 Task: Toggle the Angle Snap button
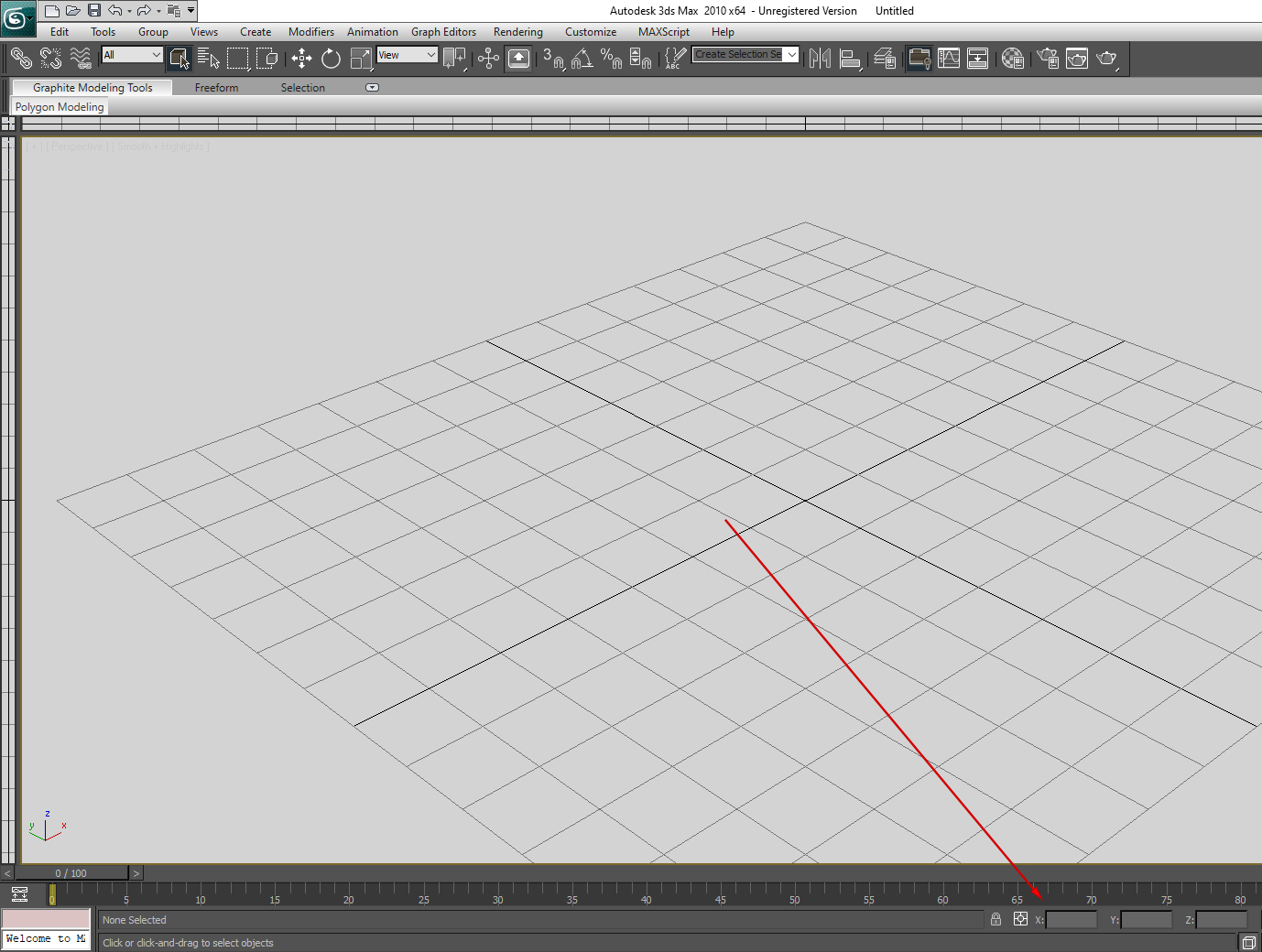[582, 59]
